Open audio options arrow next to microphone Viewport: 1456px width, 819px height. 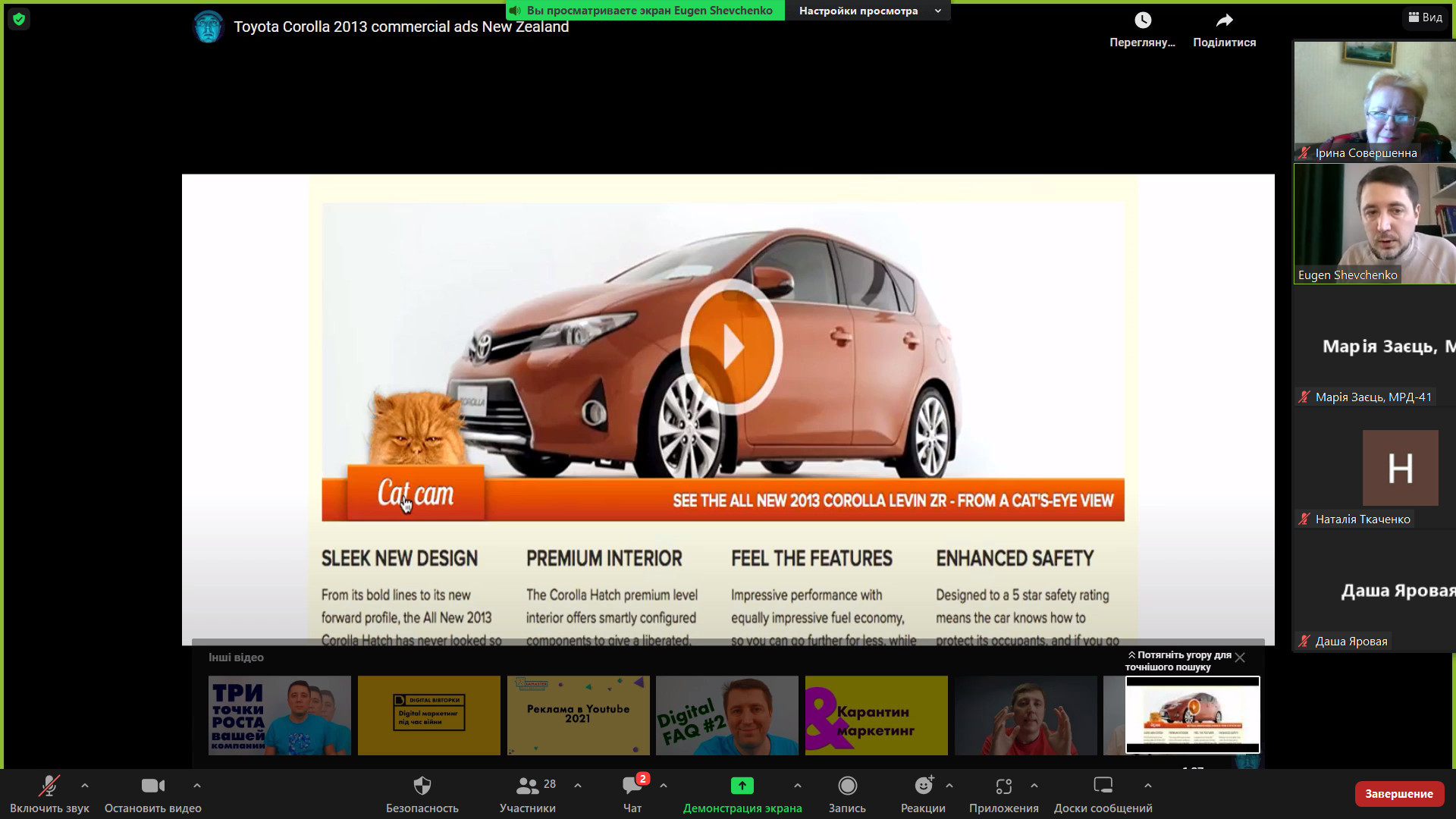click(85, 786)
